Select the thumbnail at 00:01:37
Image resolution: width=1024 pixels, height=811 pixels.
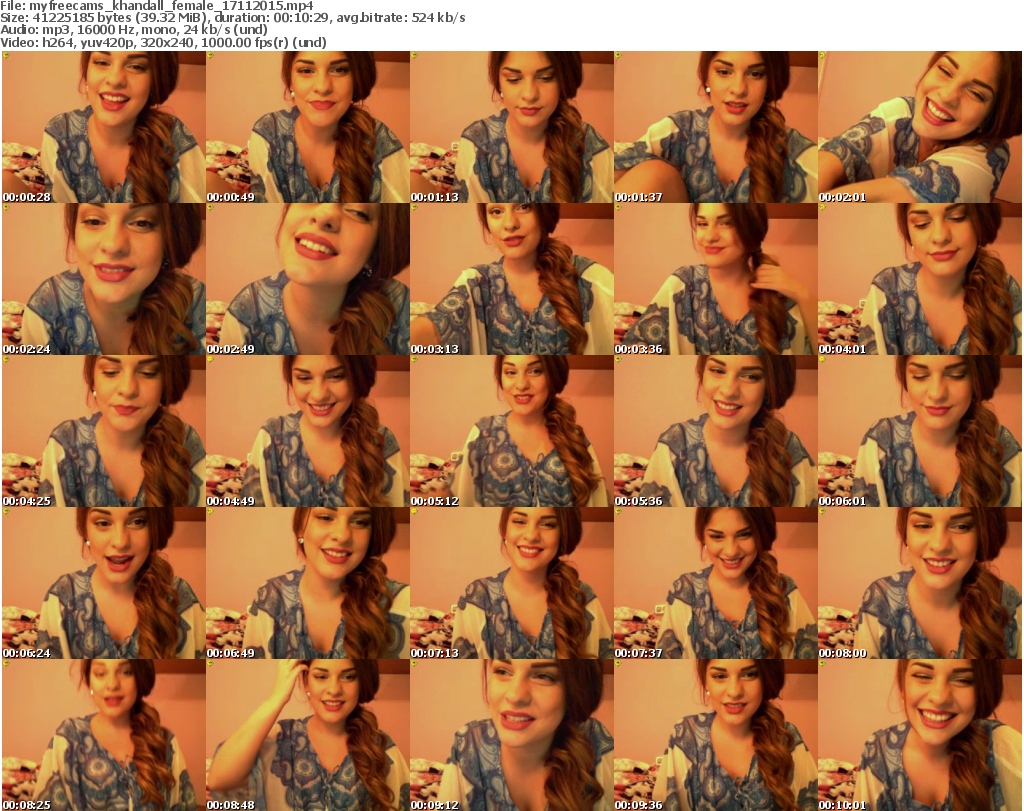[x=716, y=127]
